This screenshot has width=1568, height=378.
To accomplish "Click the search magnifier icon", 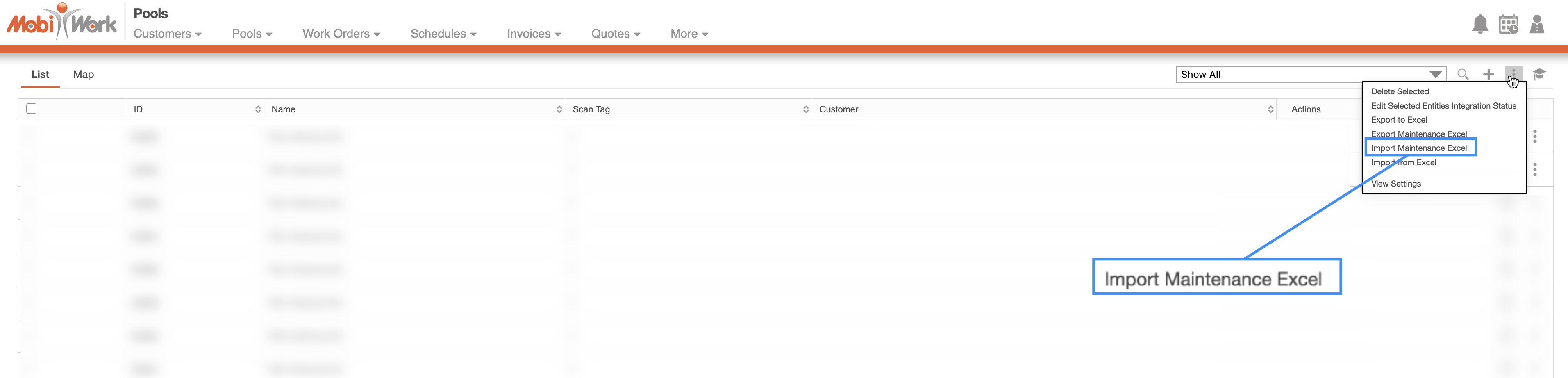I will click(x=1463, y=74).
